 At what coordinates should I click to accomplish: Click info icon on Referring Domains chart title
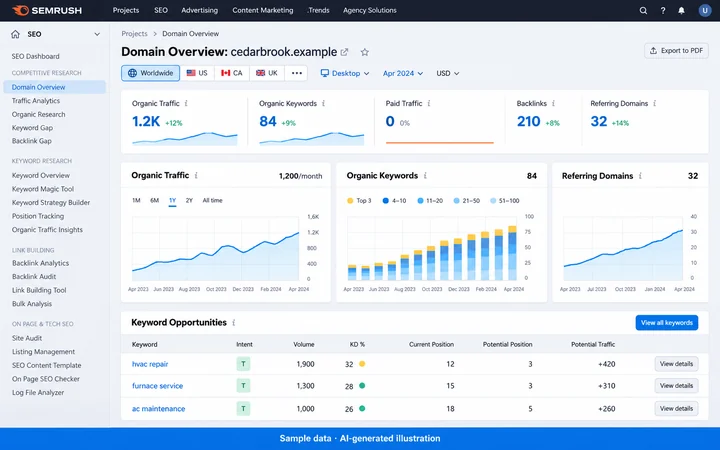click(x=640, y=176)
